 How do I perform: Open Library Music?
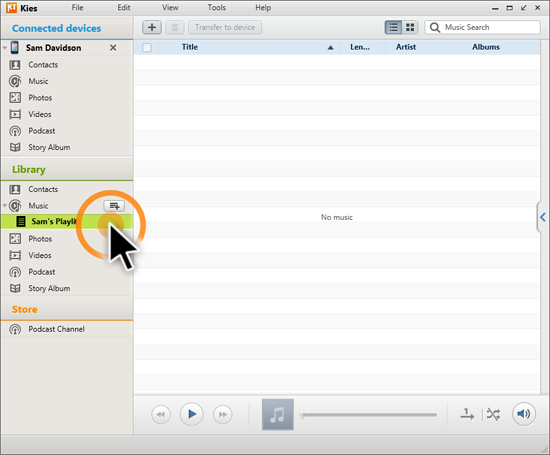38,206
